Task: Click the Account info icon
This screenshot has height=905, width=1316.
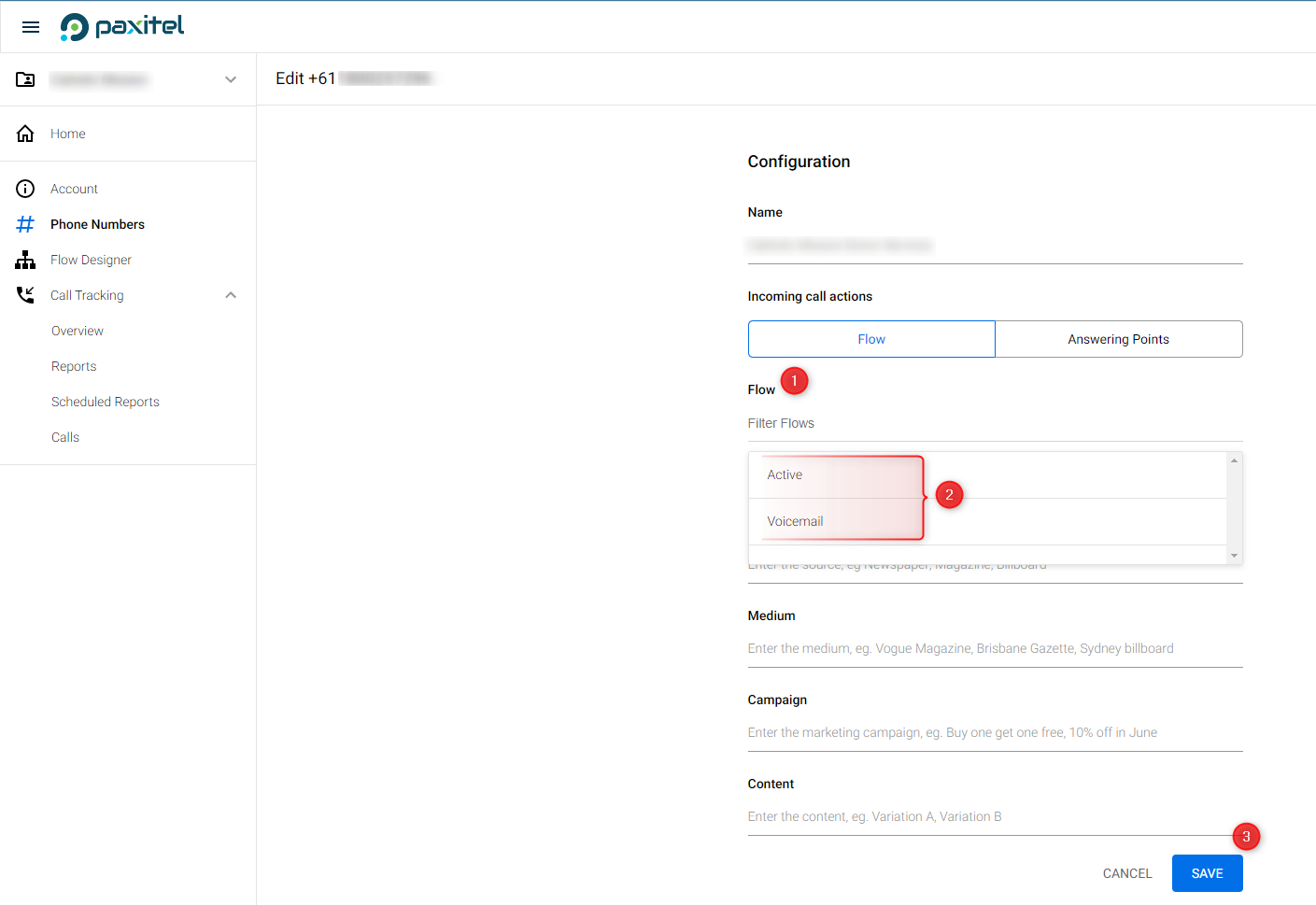Action: coord(25,189)
